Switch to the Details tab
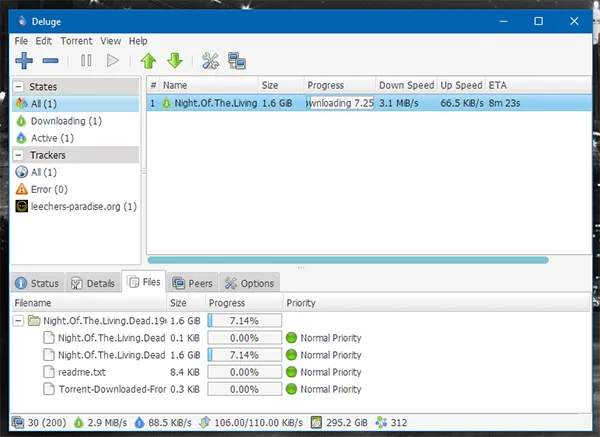600x437 pixels. coord(93,284)
